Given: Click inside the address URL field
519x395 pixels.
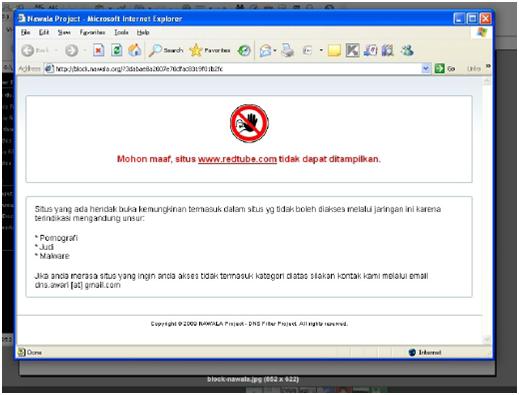Looking at the screenshot, I should pyautogui.click(x=237, y=69).
